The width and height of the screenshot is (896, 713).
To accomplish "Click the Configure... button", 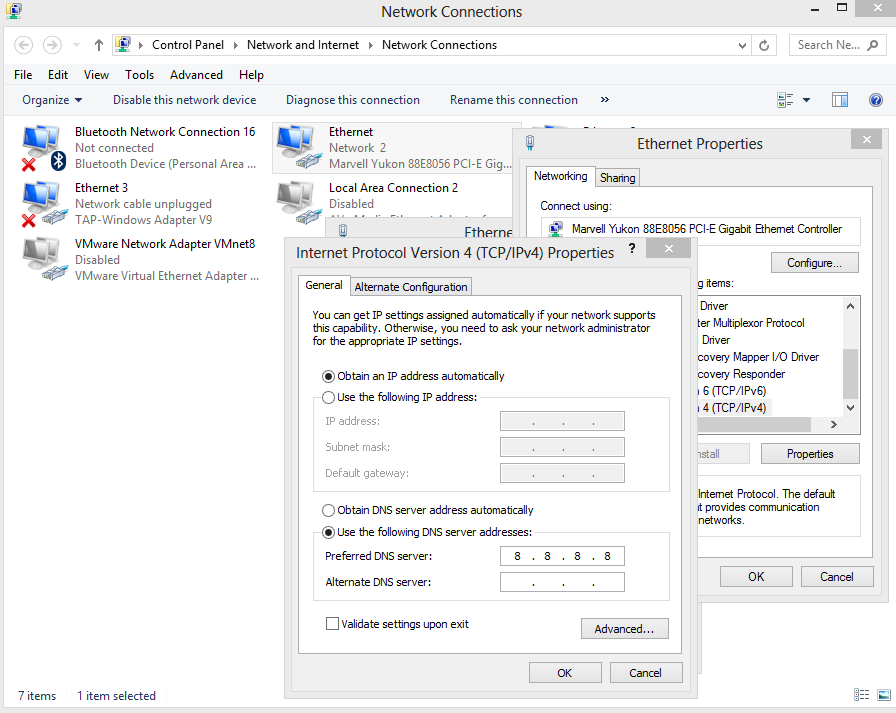I will pyautogui.click(x=814, y=263).
